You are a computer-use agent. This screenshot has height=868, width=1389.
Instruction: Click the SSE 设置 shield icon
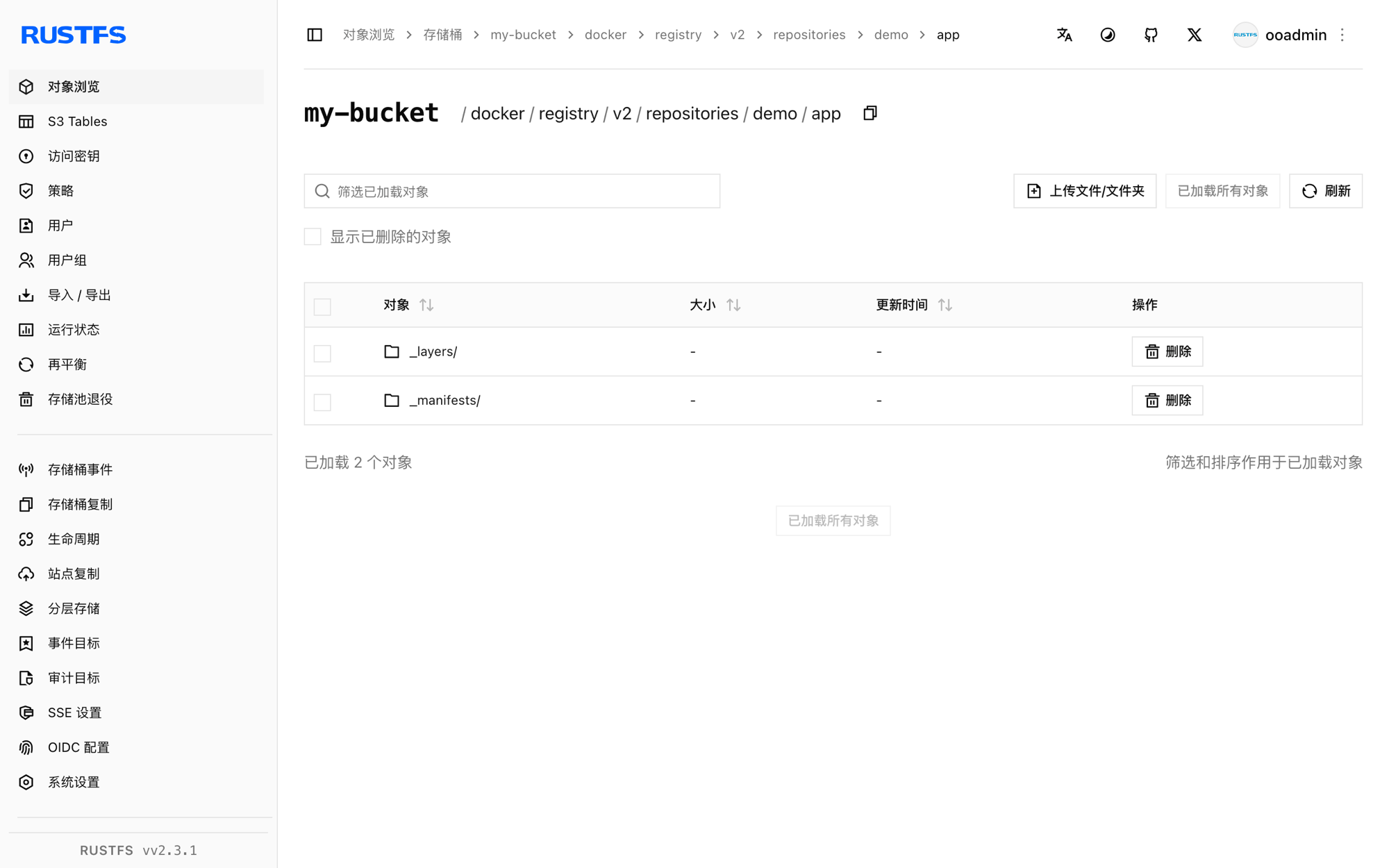26,713
